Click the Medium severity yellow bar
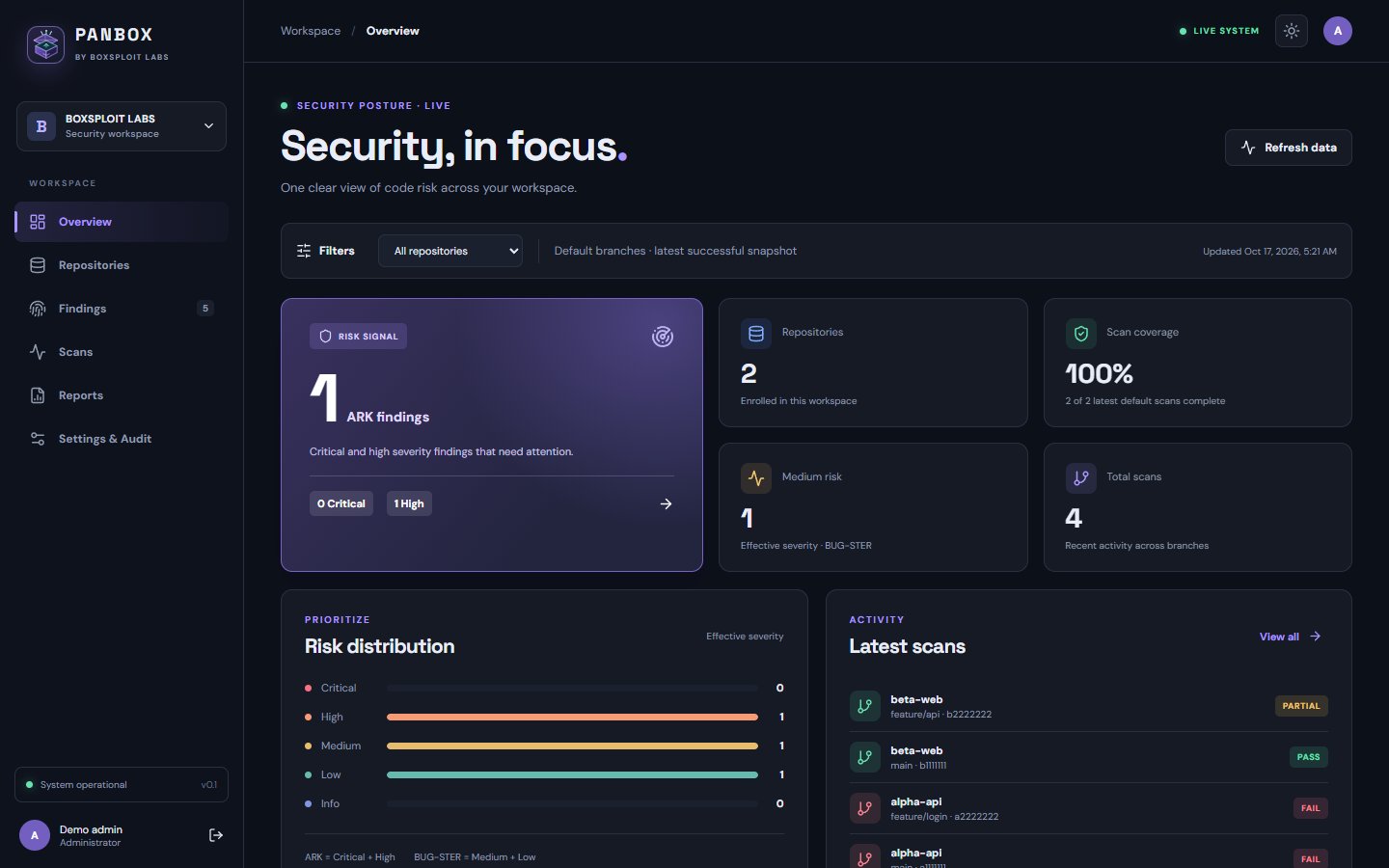 [572, 746]
